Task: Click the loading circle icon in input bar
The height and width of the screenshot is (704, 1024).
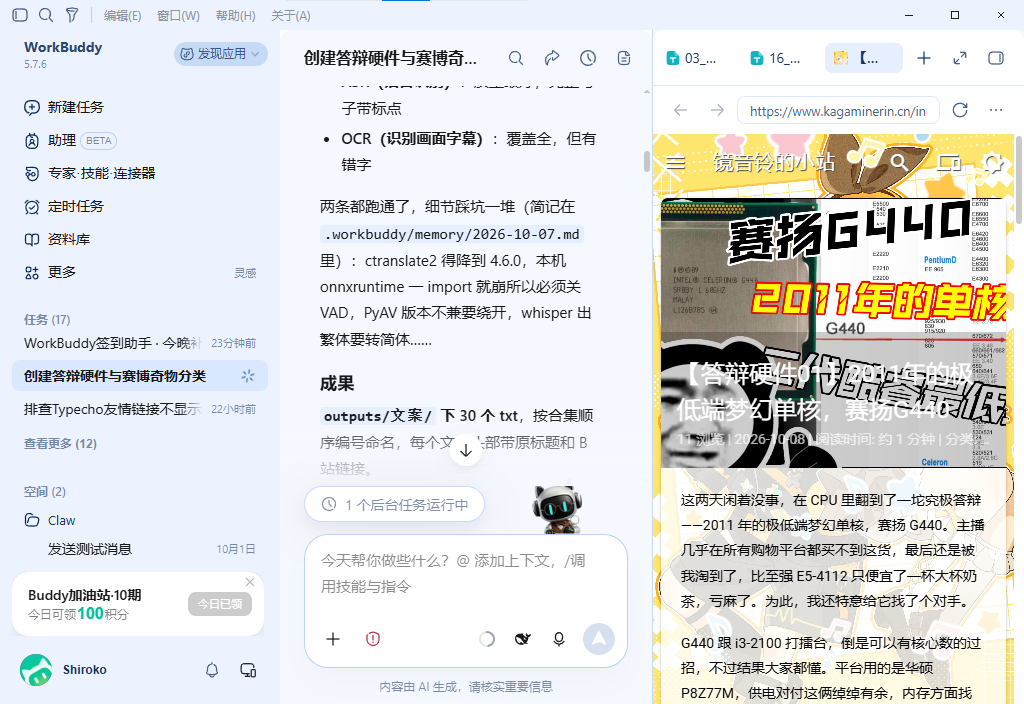Action: click(x=487, y=639)
